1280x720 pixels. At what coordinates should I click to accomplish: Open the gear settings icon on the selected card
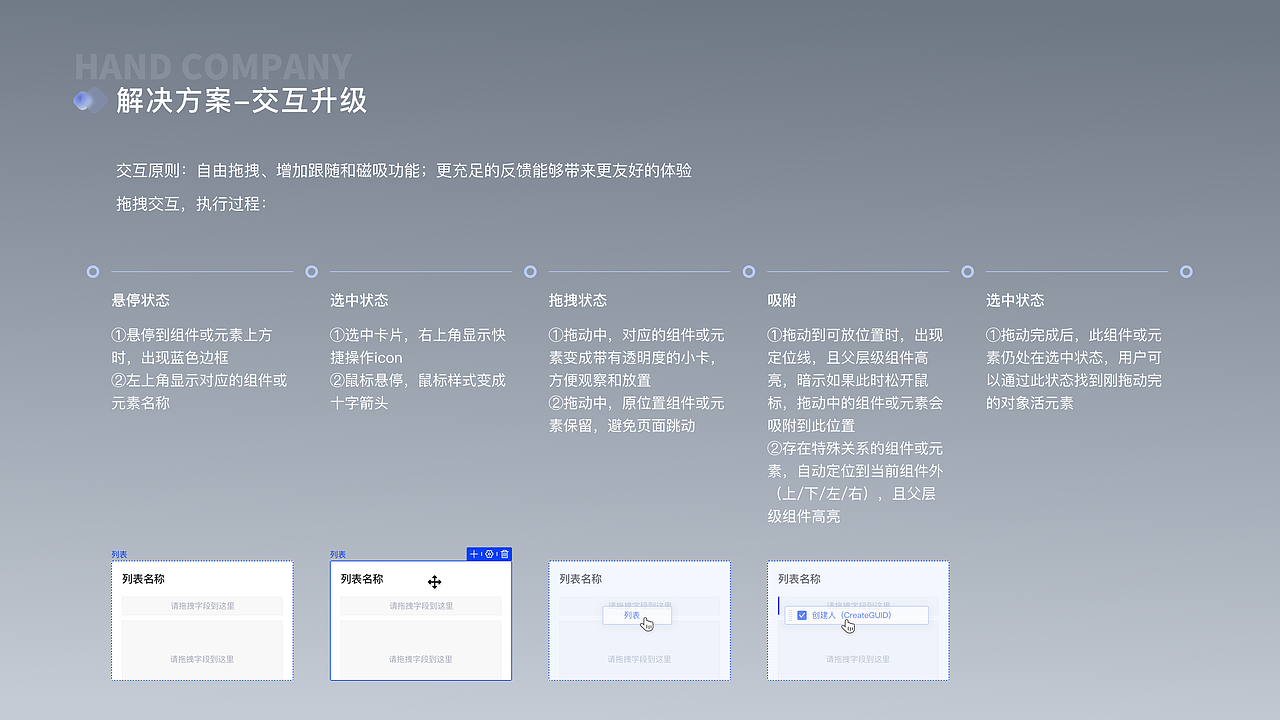(x=489, y=554)
